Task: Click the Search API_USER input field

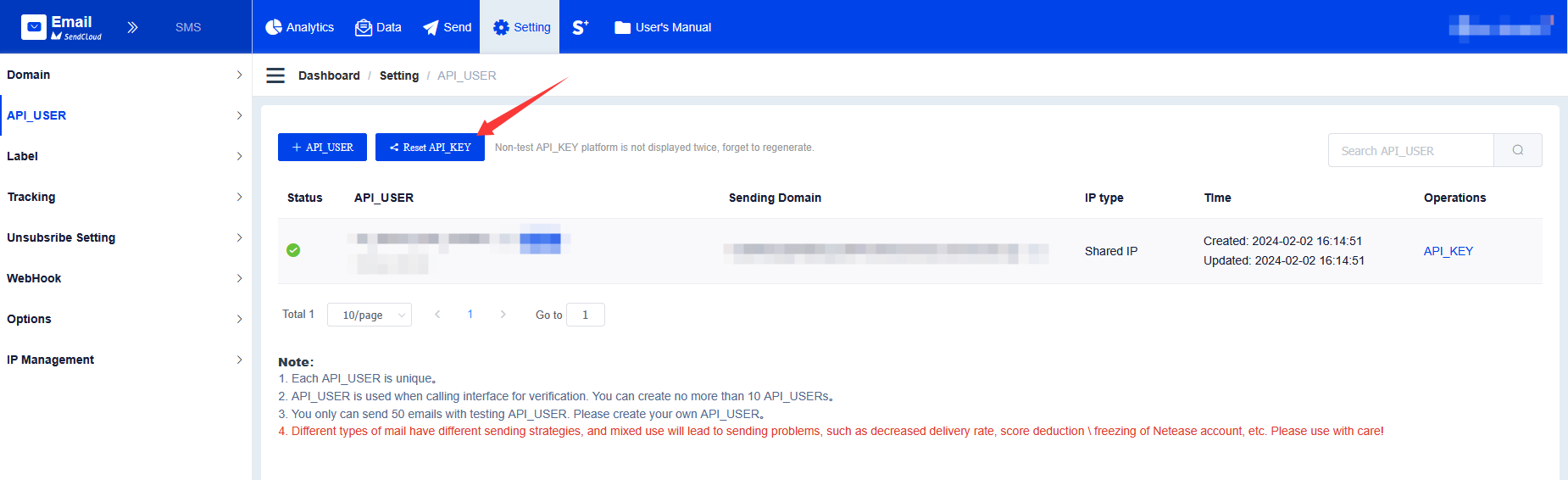Action: click(x=1410, y=150)
